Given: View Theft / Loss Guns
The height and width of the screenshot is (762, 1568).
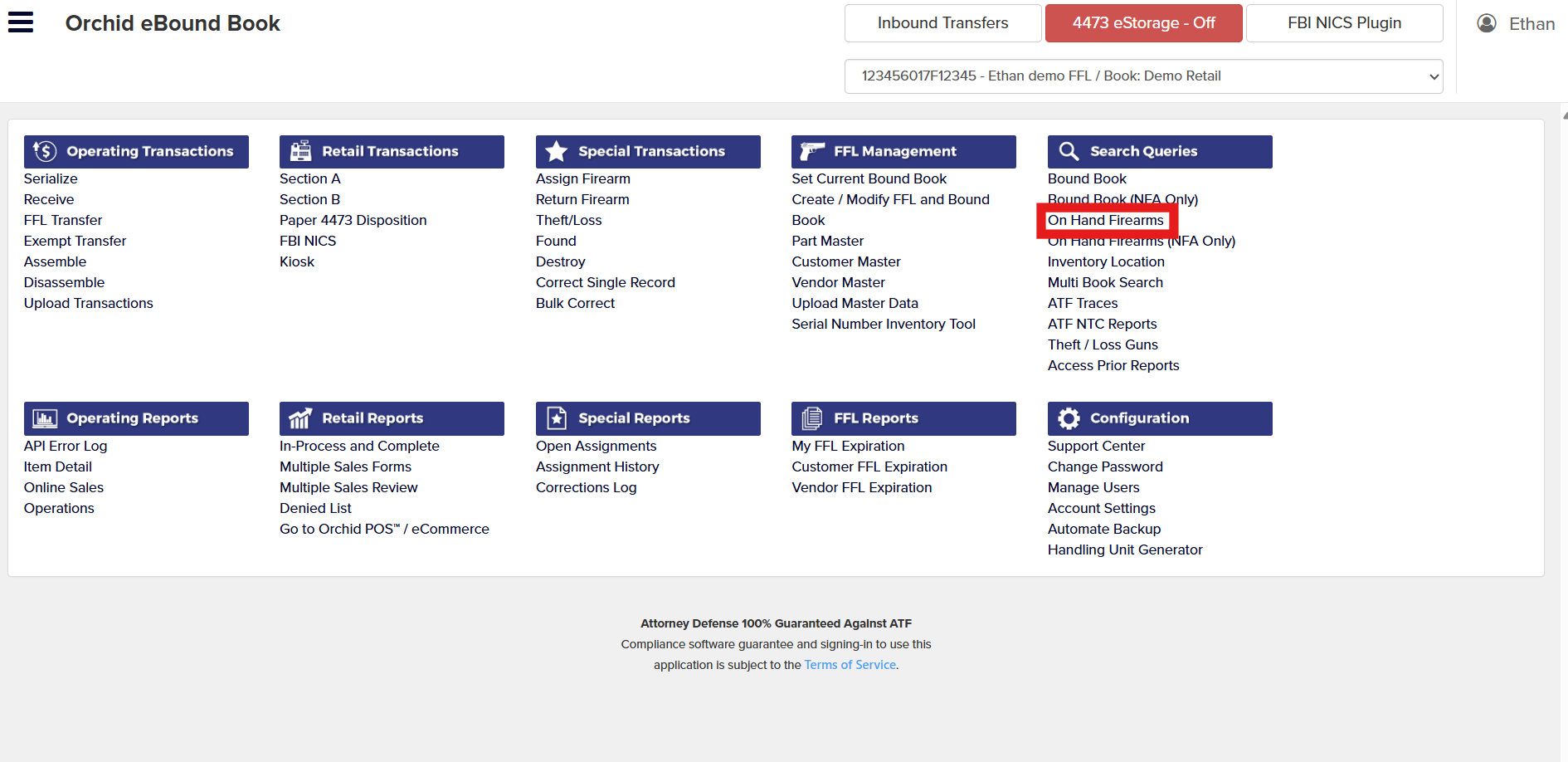Looking at the screenshot, I should (x=1103, y=344).
